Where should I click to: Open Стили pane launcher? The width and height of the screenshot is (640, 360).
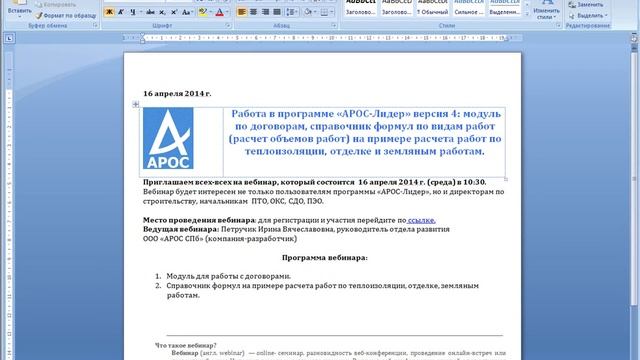(x=558, y=25)
